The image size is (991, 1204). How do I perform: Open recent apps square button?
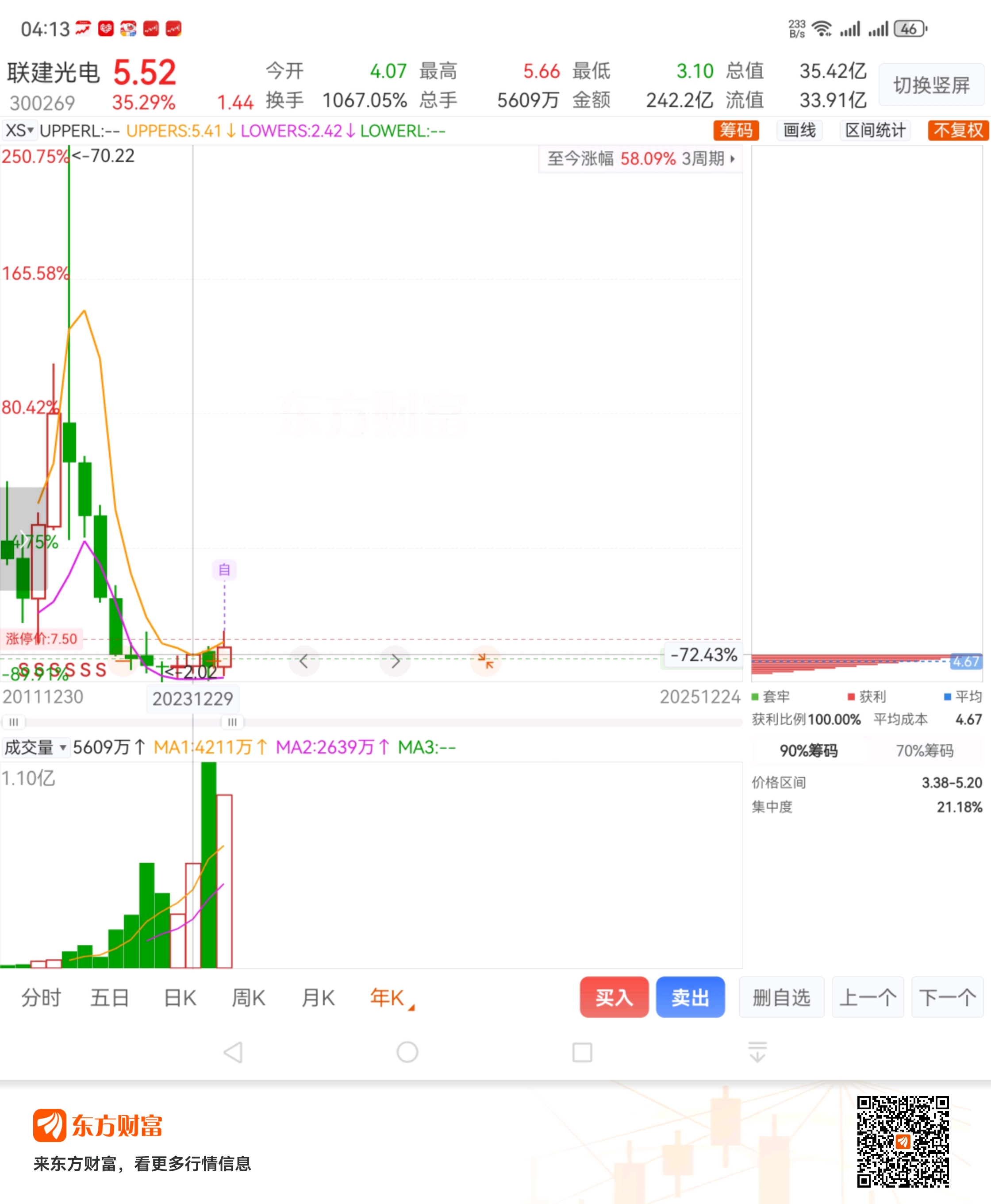(x=582, y=1052)
